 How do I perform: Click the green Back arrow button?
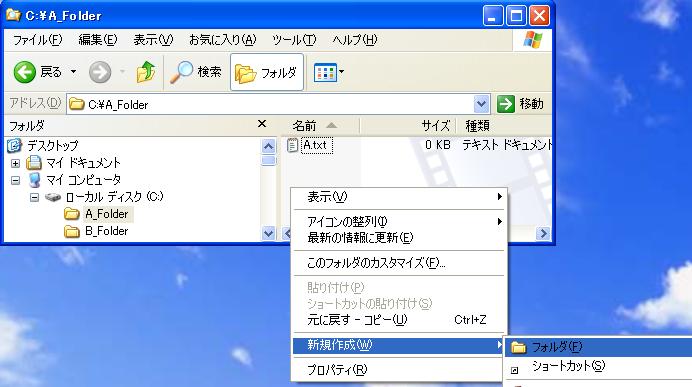pos(24,72)
